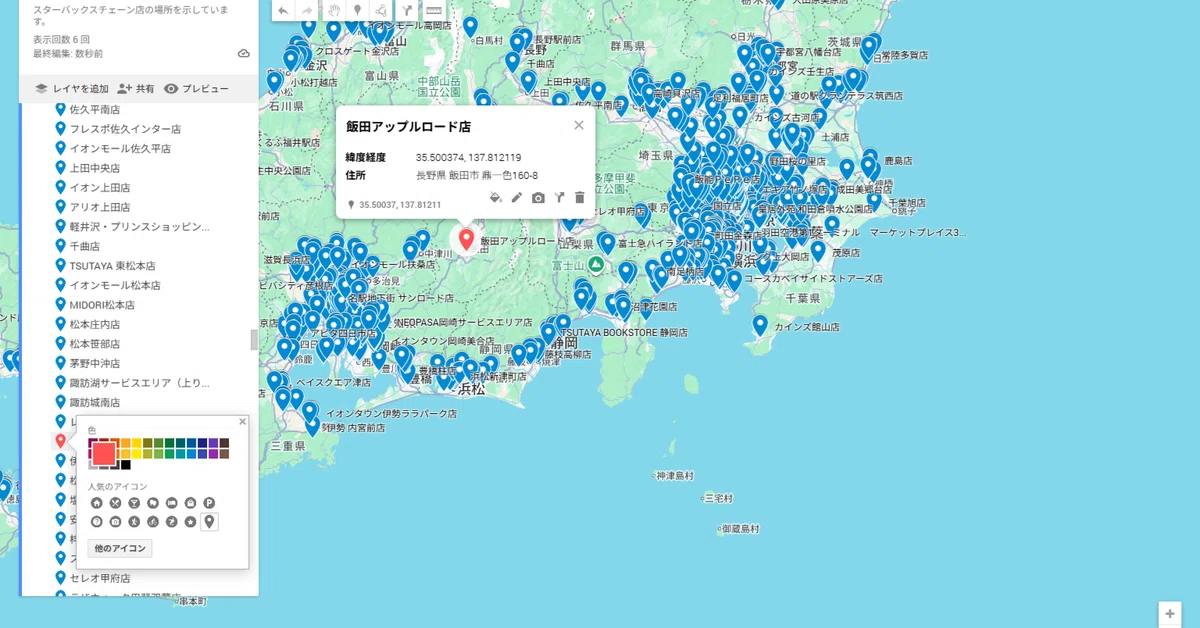Pick the black color swatch
Screen dimensions: 1200x628
[125, 464]
